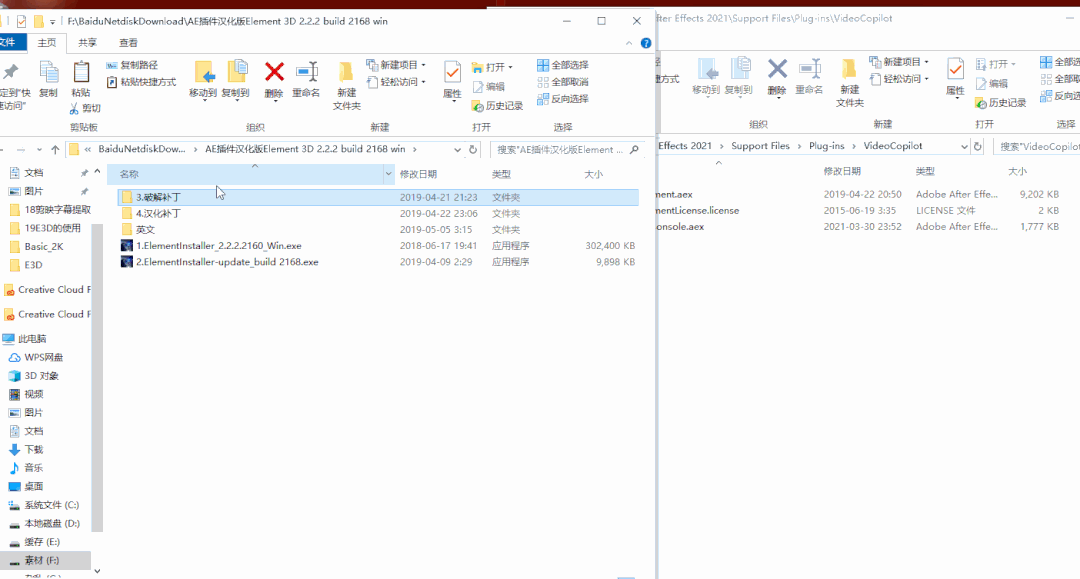Click 复制路径 in front window ribbon

(132, 65)
